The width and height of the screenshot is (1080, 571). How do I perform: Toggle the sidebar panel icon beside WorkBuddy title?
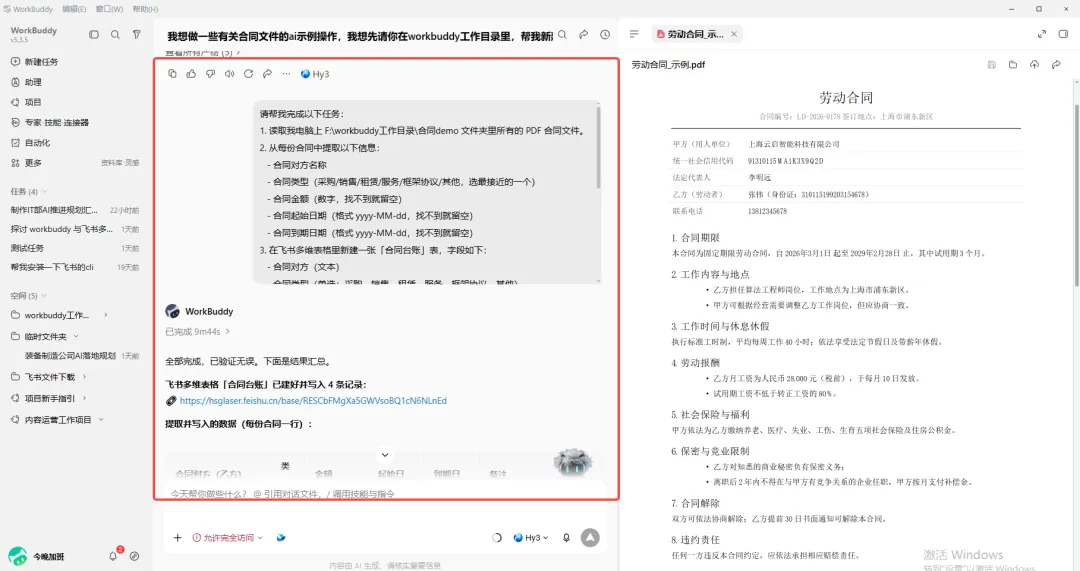[x=94, y=34]
